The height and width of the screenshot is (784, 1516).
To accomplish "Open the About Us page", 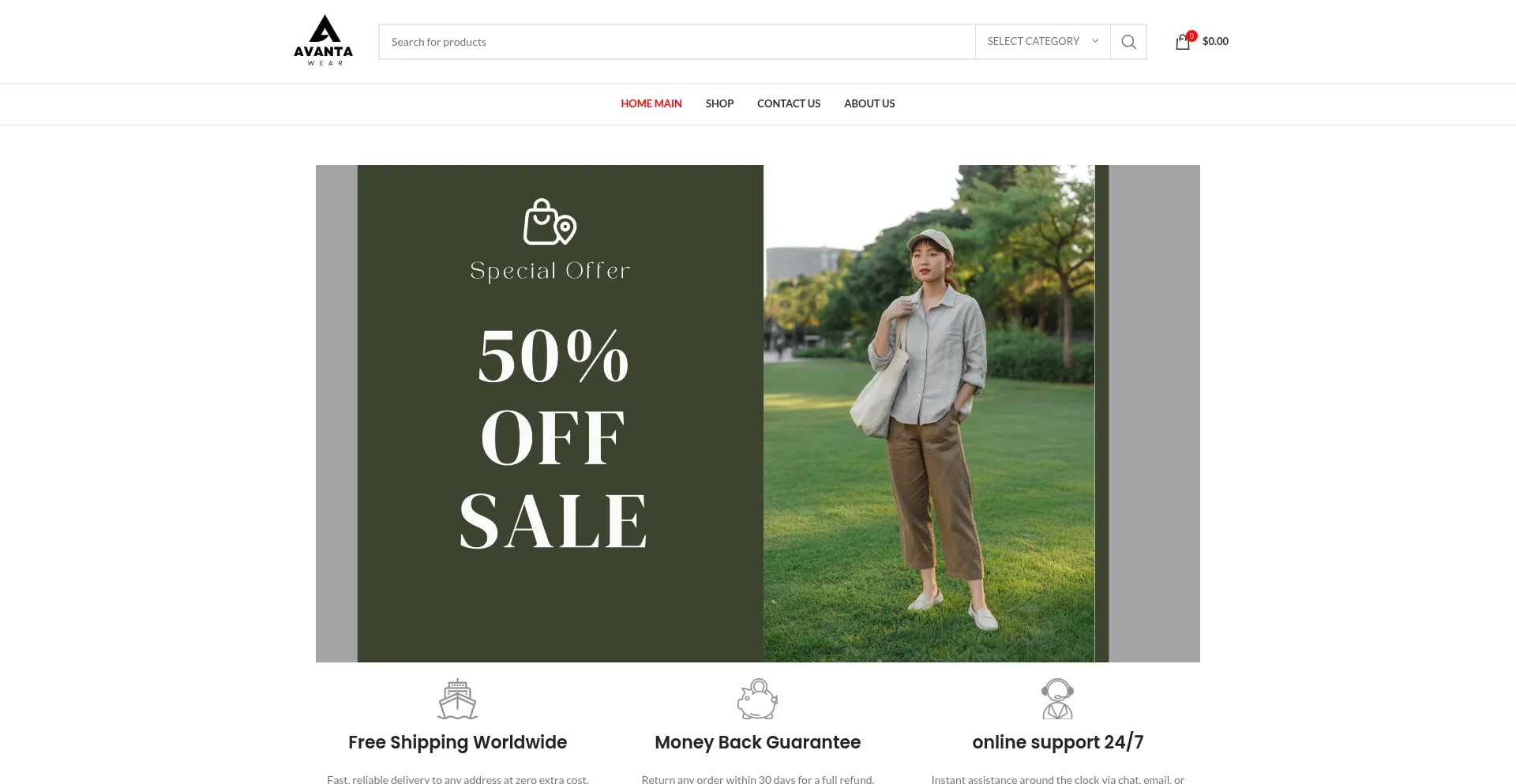I will (869, 103).
